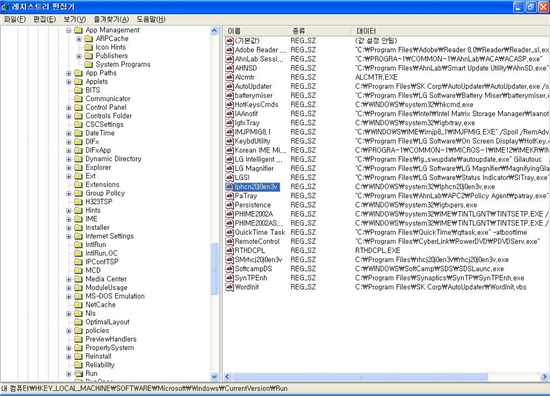
Task: Click the LGSI value icon
Action: point(229,177)
